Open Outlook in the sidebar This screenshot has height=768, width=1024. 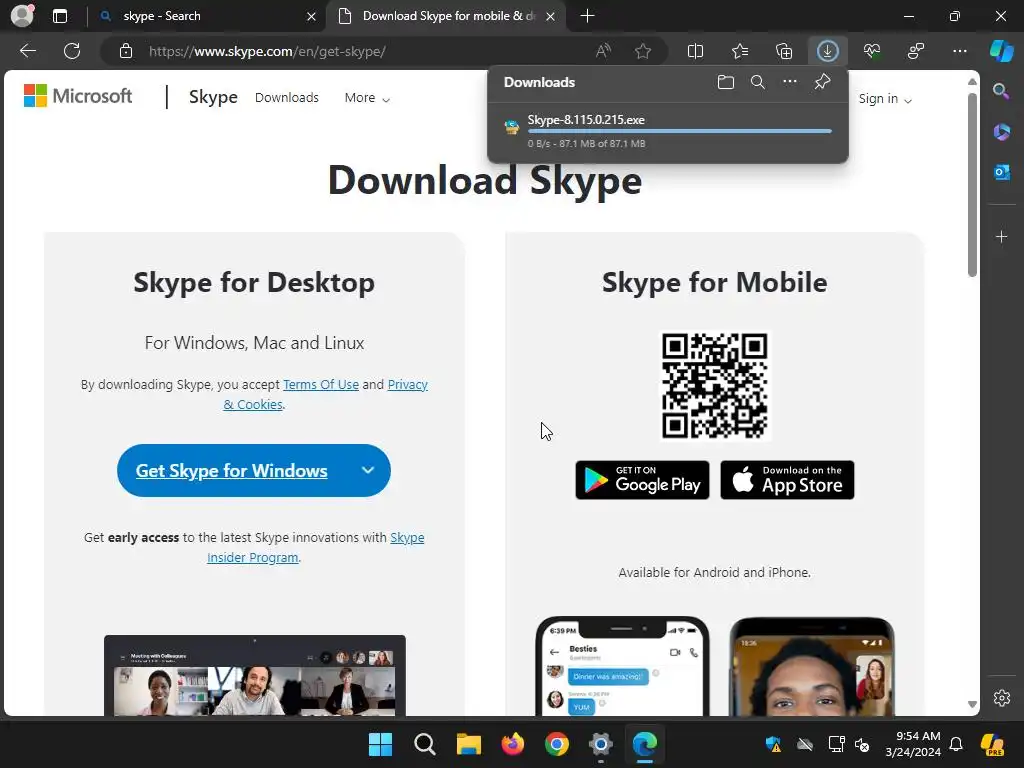pyautogui.click(x=1002, y=172)
